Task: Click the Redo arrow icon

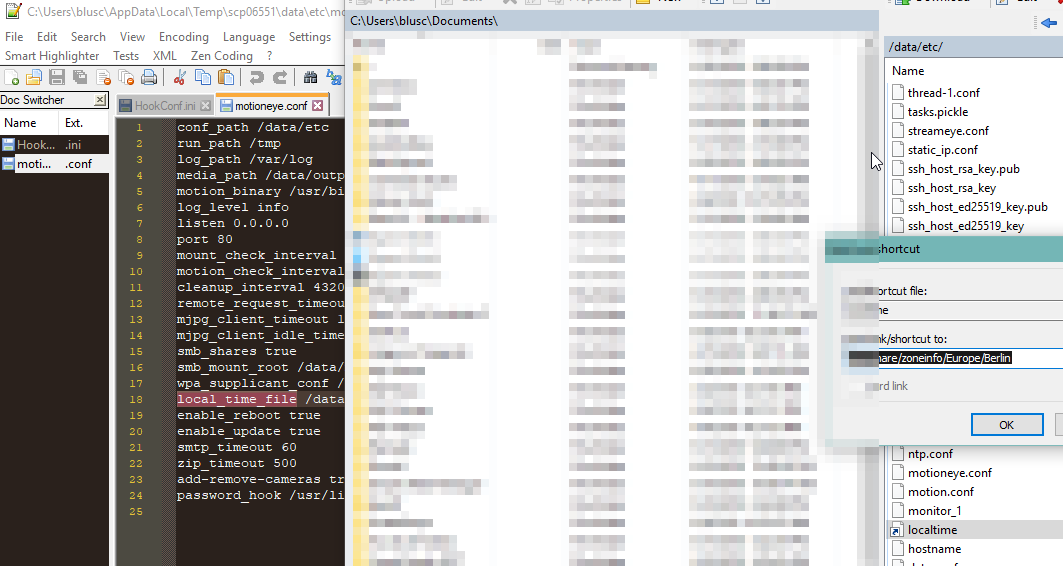Action: pos(279,77)
